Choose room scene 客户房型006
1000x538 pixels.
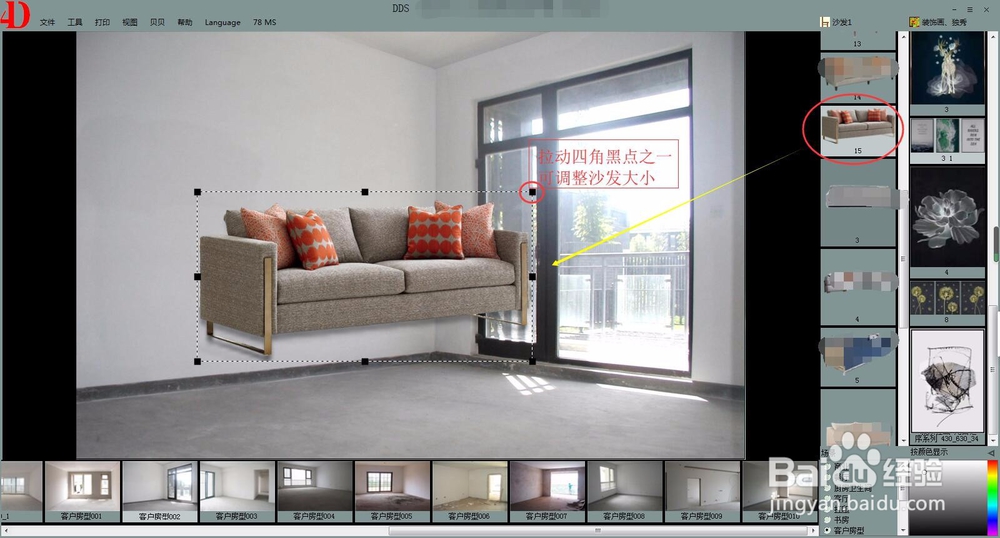pos(469,491)
